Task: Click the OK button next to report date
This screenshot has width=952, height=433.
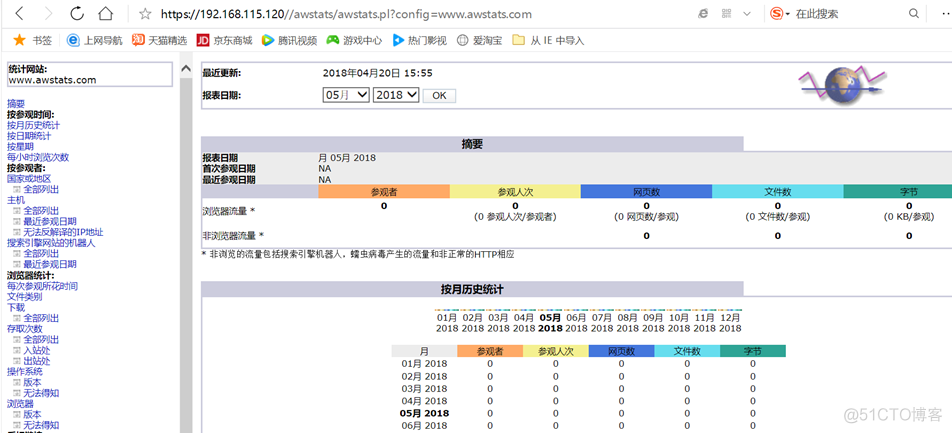Action: [x=439, y=95]
